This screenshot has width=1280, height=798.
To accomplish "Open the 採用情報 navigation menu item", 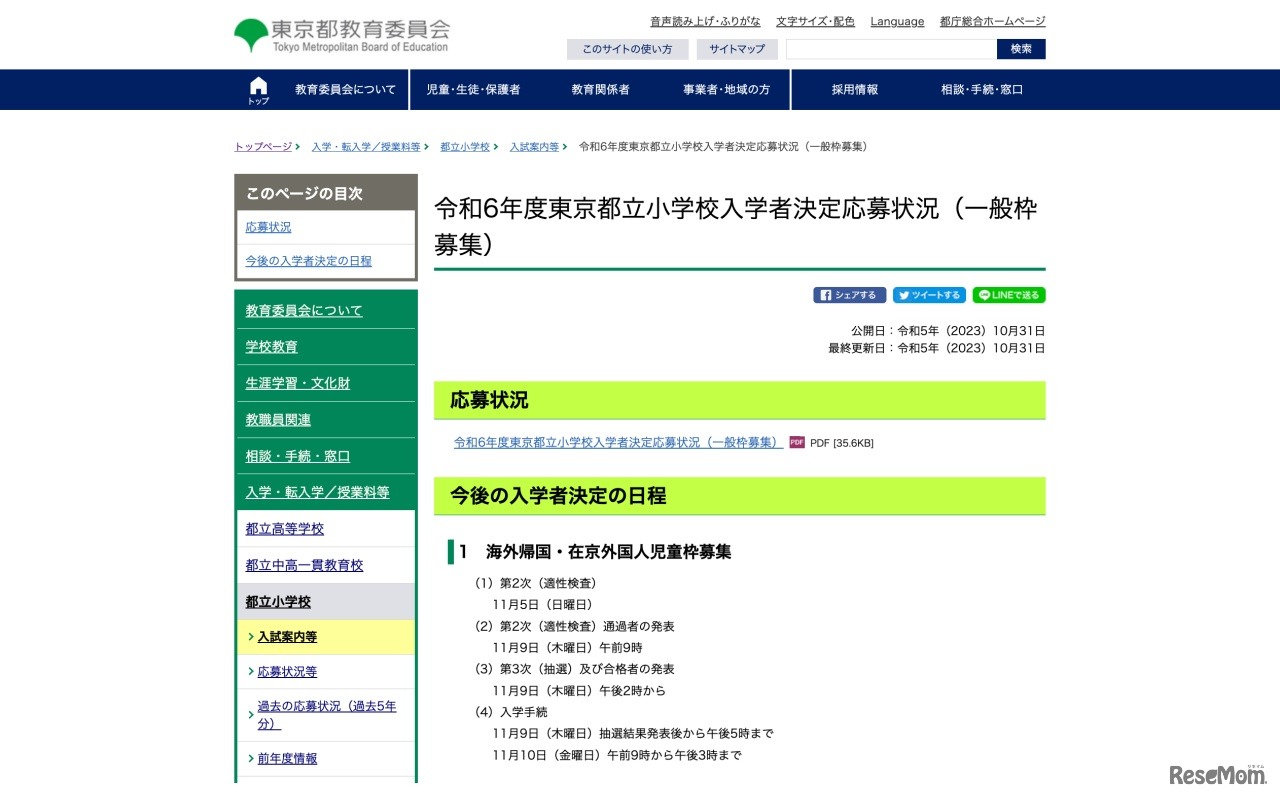I will (x=854, y=90).
